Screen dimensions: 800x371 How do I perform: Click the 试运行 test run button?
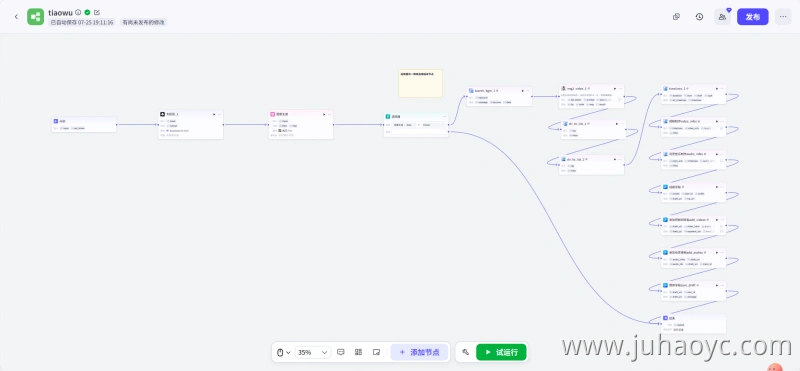(x=501, y=352)
